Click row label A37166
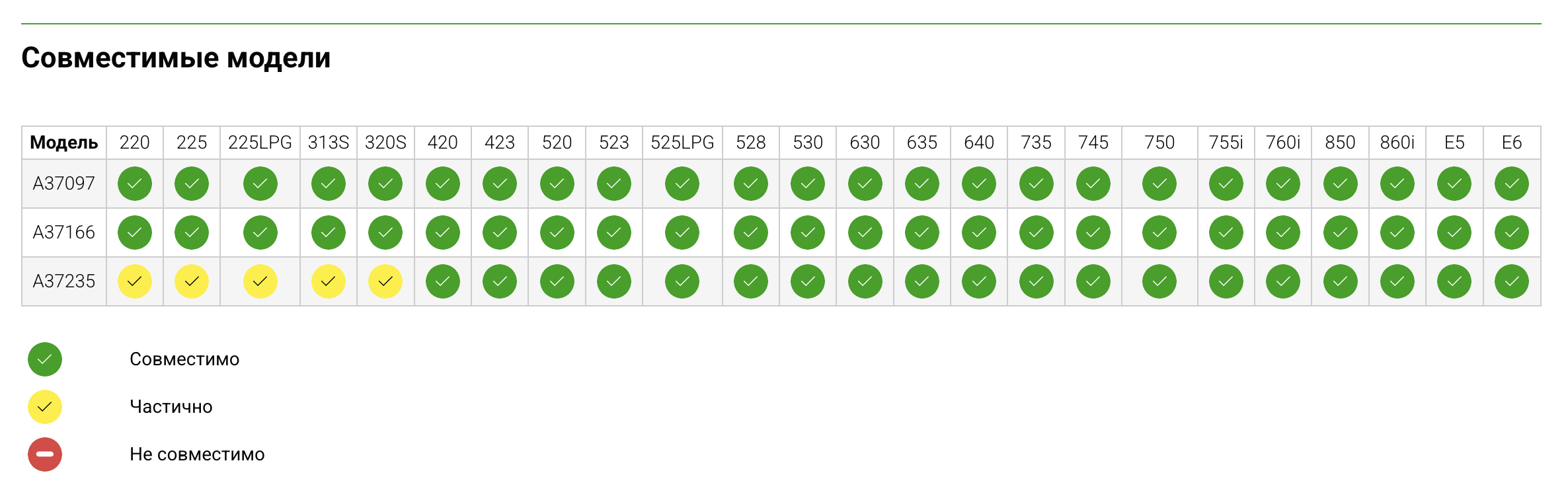Viewport: 1568px width, 502px height. (64, 233)
